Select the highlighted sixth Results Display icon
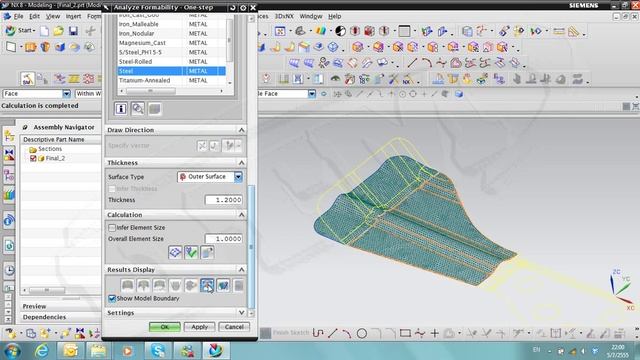The image size is (640, 360). 207,285
